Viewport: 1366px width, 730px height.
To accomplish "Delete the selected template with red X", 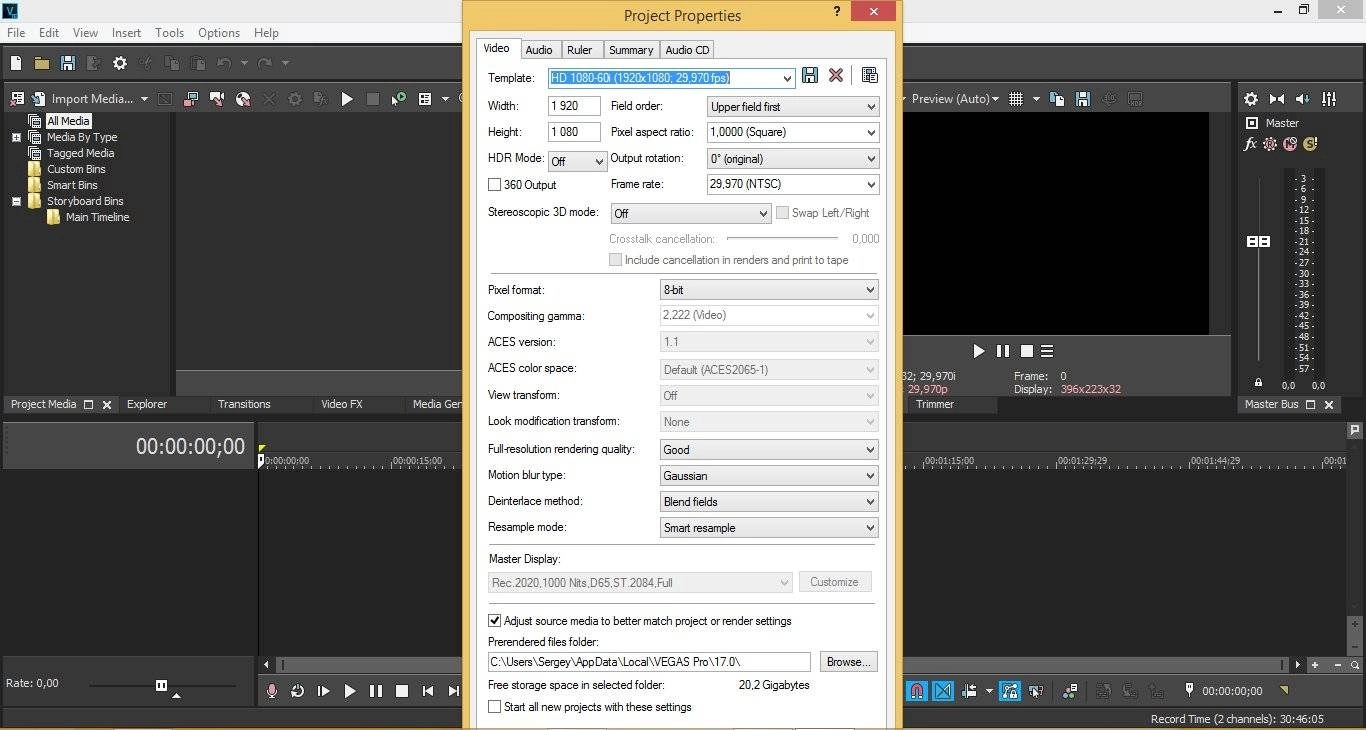I will [x=836, y=75].
